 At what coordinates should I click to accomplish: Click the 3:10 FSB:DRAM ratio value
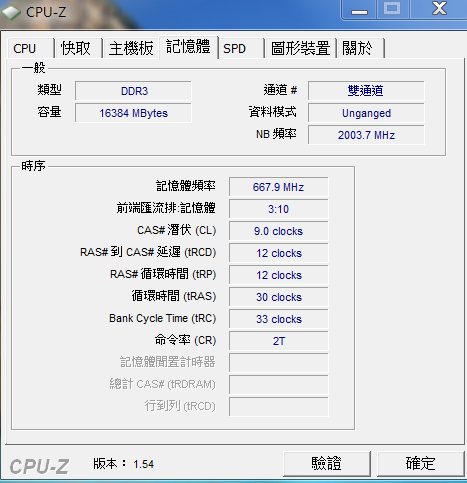pyautogui.click(x=279, y=209)
